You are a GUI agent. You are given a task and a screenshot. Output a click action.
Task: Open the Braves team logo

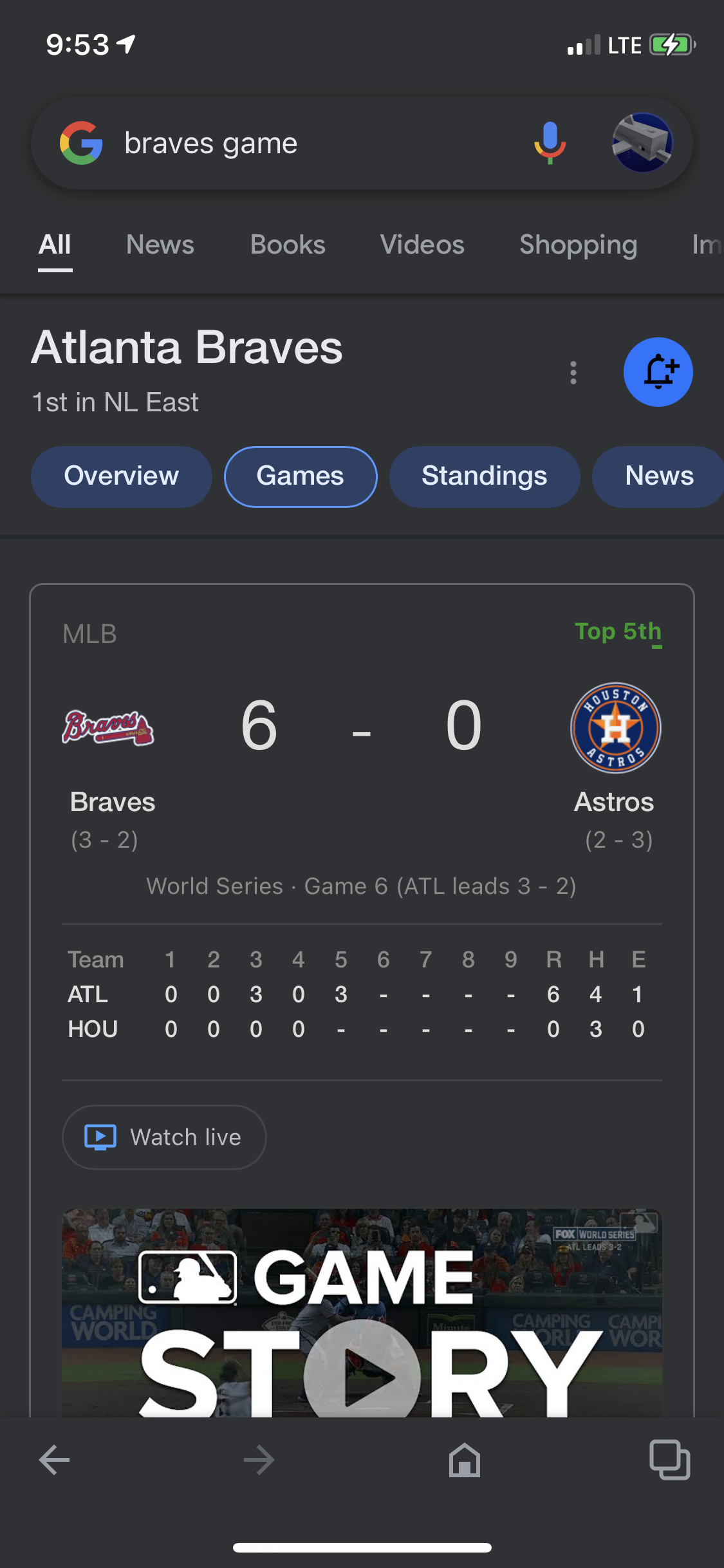pyautogui.click(x=107, y=728)
